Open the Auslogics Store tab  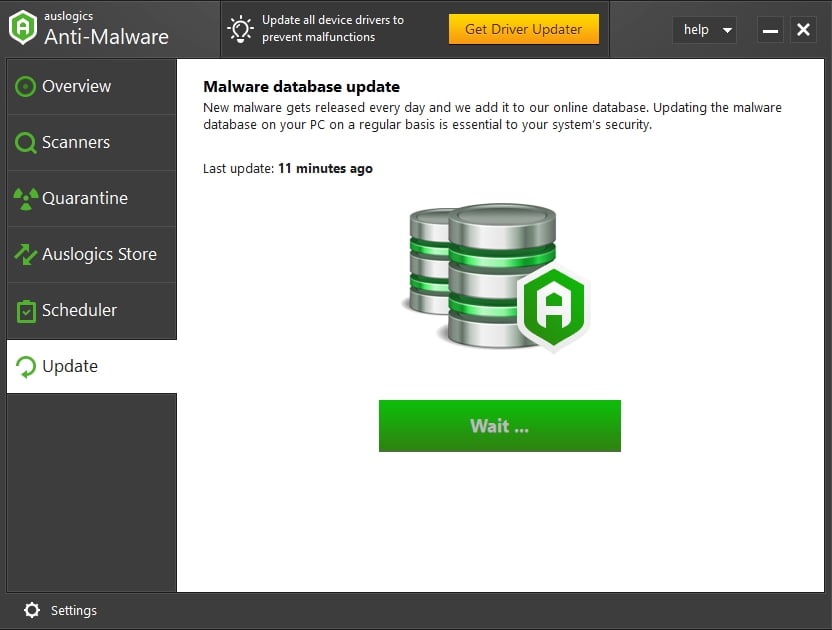[x=92, y=255]
